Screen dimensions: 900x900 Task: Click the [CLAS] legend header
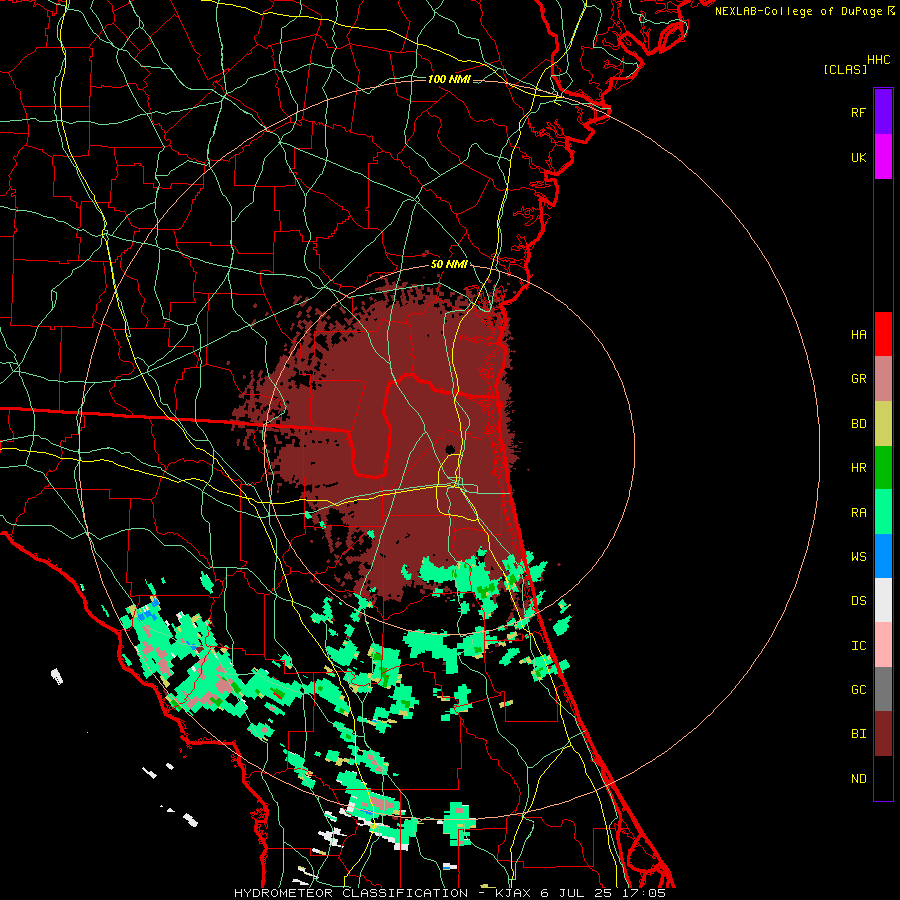(845, 69)
